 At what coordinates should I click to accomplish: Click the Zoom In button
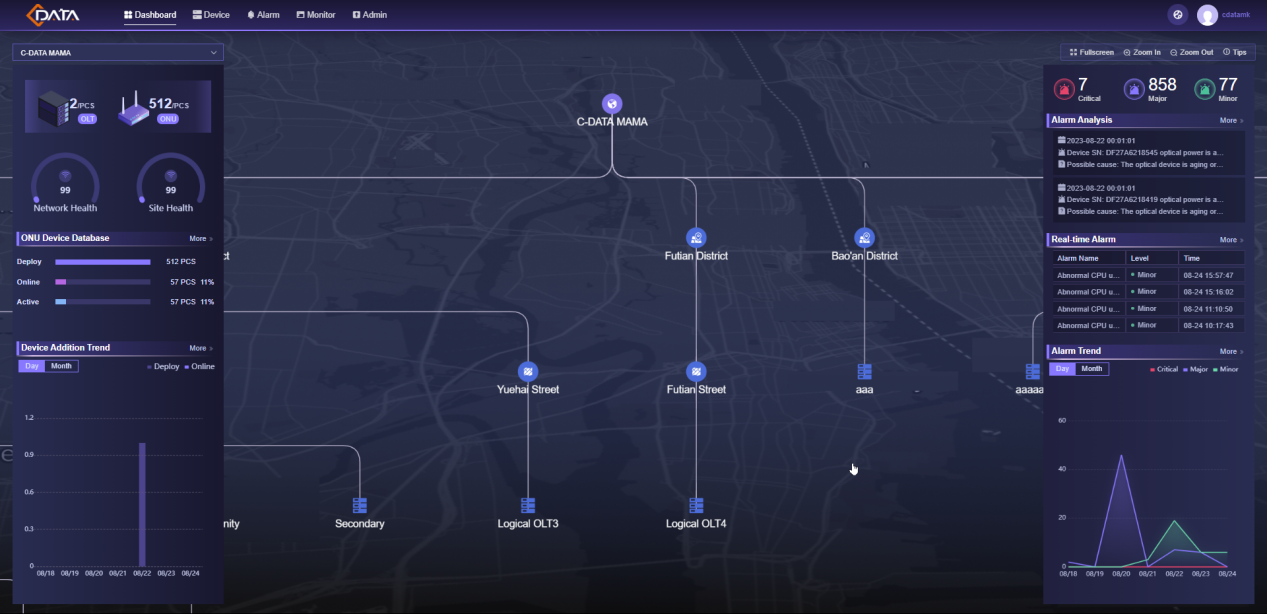pyautogui.click(x=1143, y=52)
